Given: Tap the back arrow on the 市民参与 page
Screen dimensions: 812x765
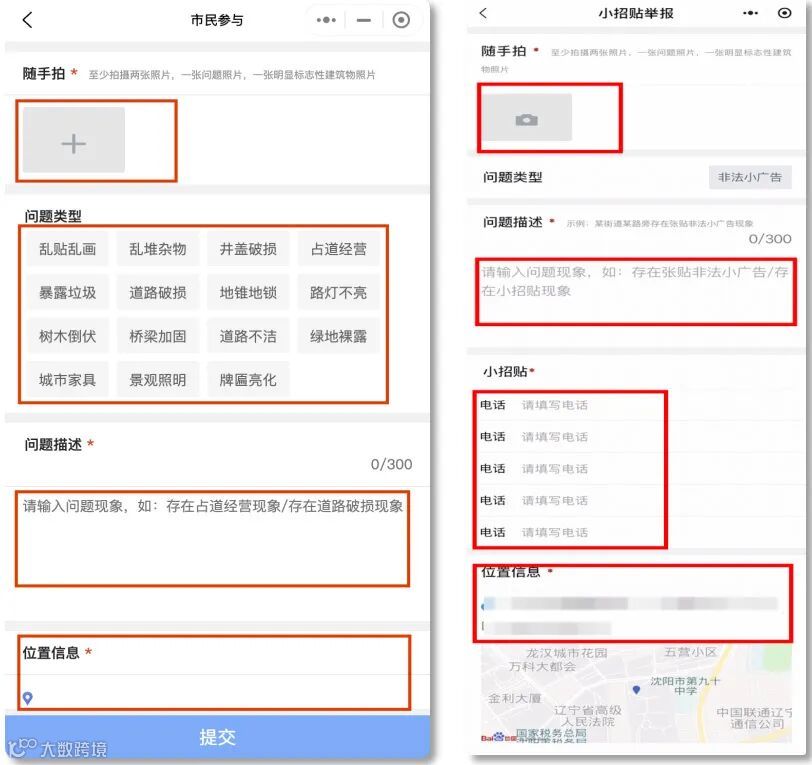Looking at the screenshot, I should 27,18.
